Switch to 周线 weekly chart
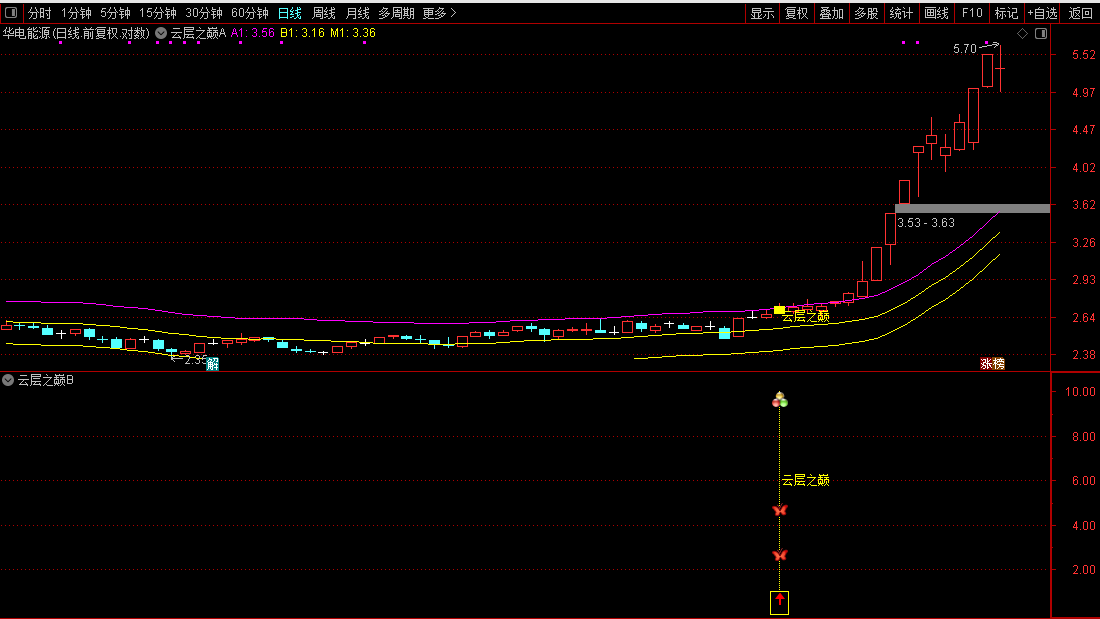This screenshot has height=619, width=1100. click(x=323, y=13)
